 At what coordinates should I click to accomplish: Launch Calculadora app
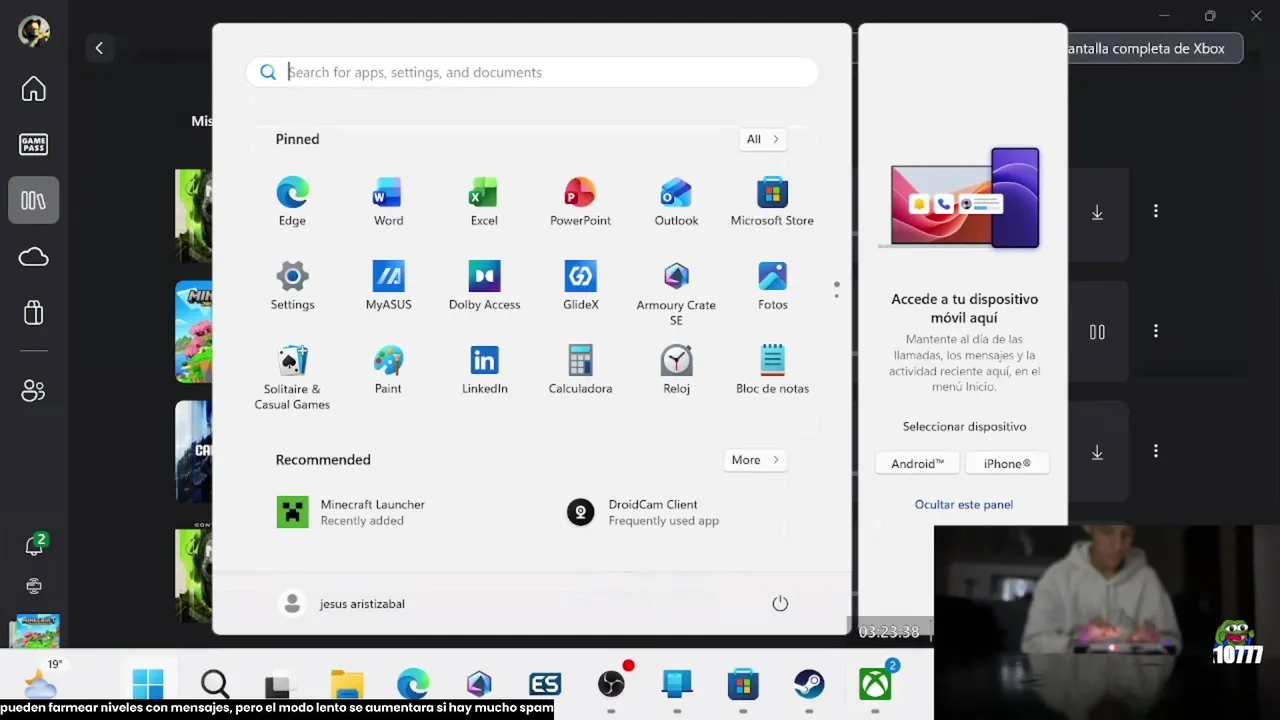[x=580, y=369]
